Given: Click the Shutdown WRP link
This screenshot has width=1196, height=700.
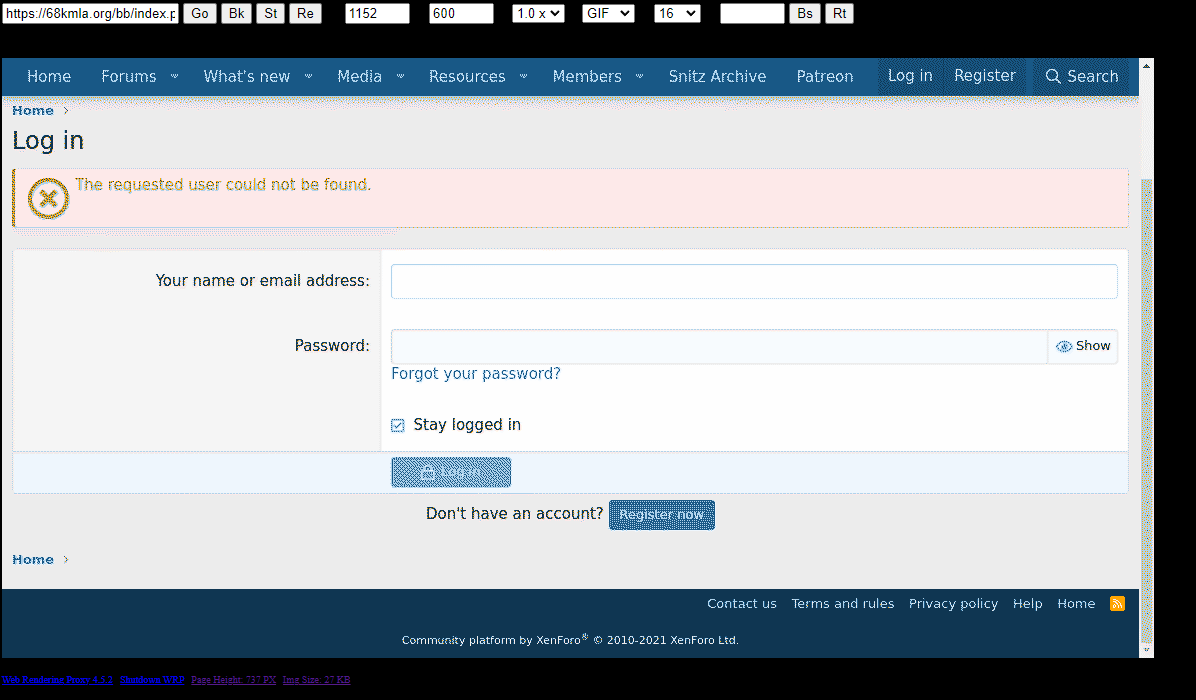Looking at the screenshot, I should 152,679.
